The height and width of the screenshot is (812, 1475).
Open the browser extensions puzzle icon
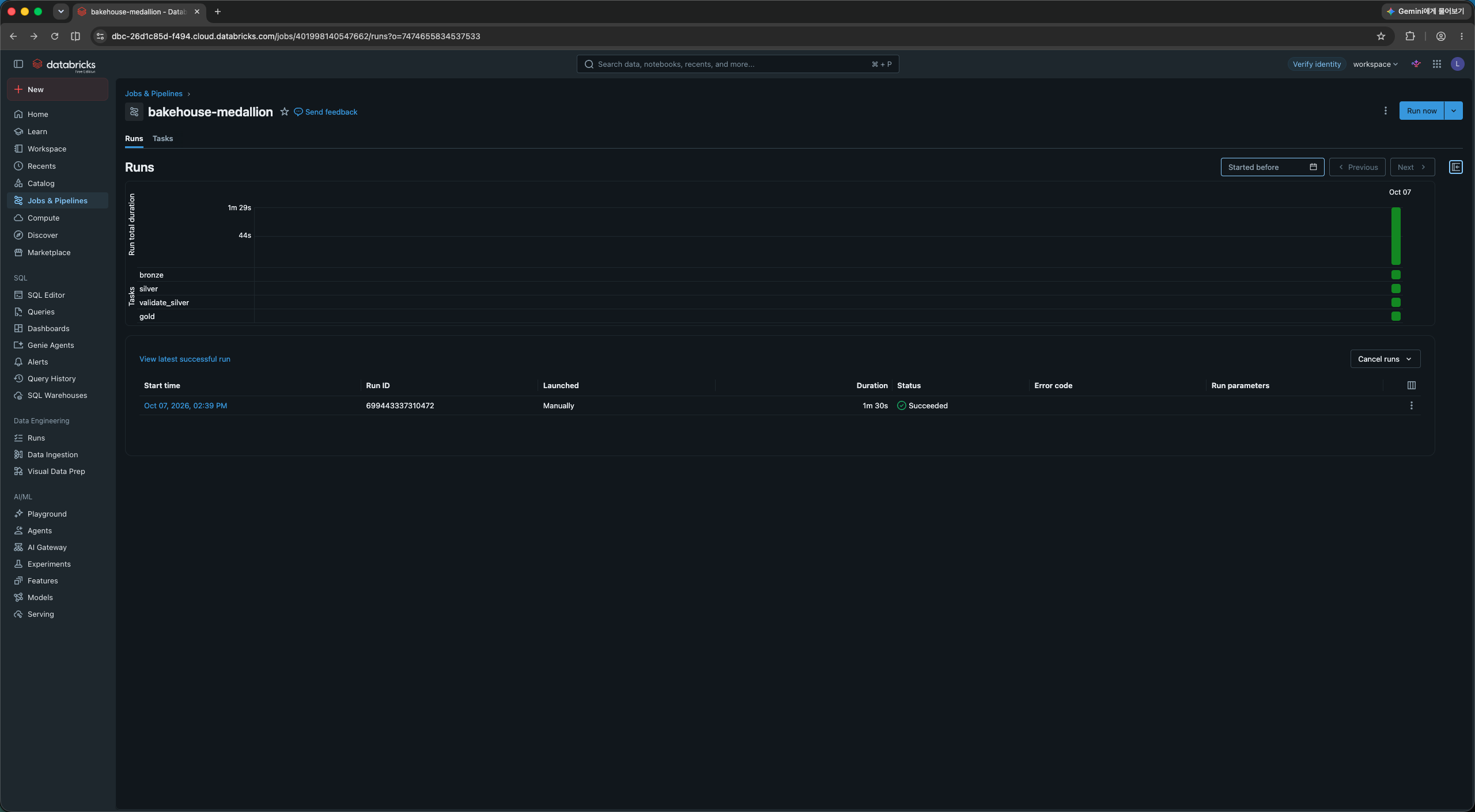click(1410, 36)
